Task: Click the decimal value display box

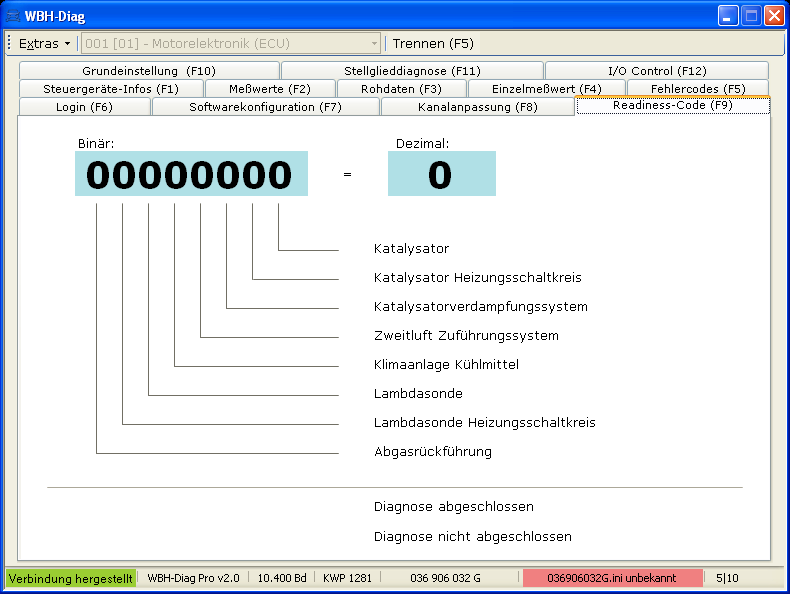Action: tap(441, 174)
